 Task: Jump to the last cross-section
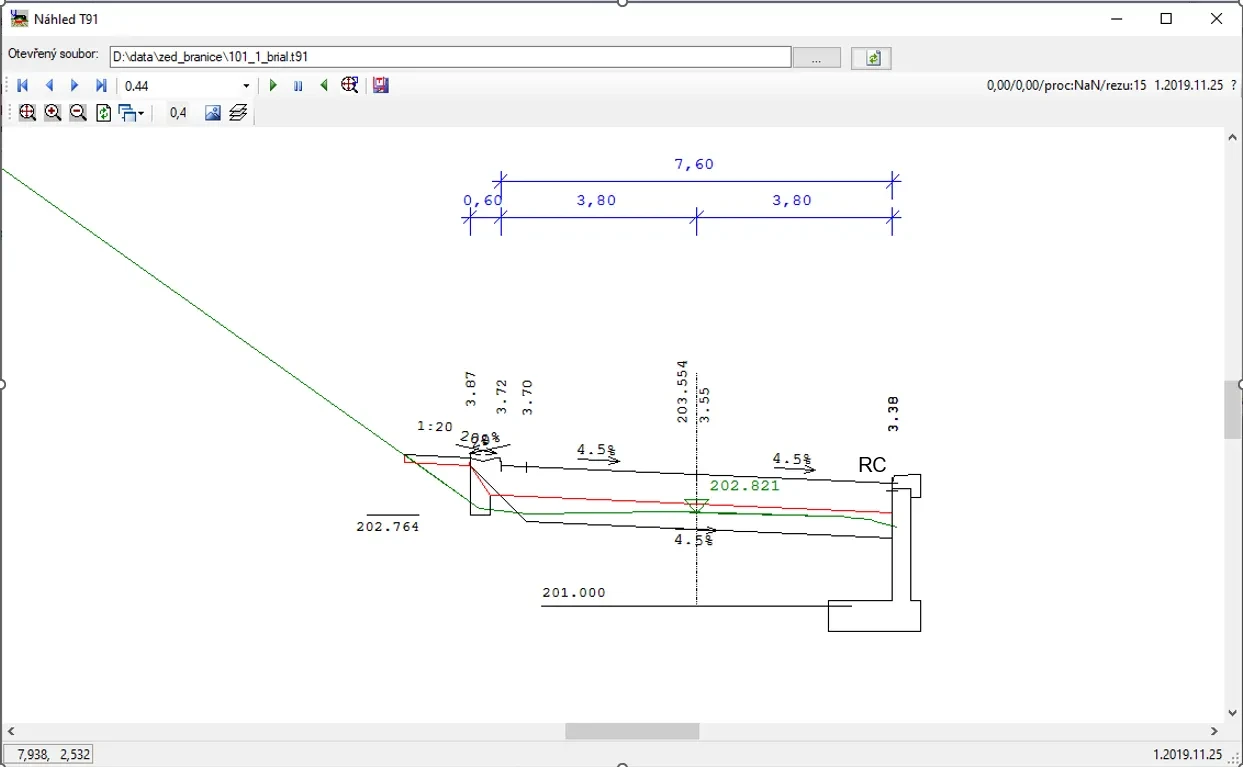coord(101,86)
